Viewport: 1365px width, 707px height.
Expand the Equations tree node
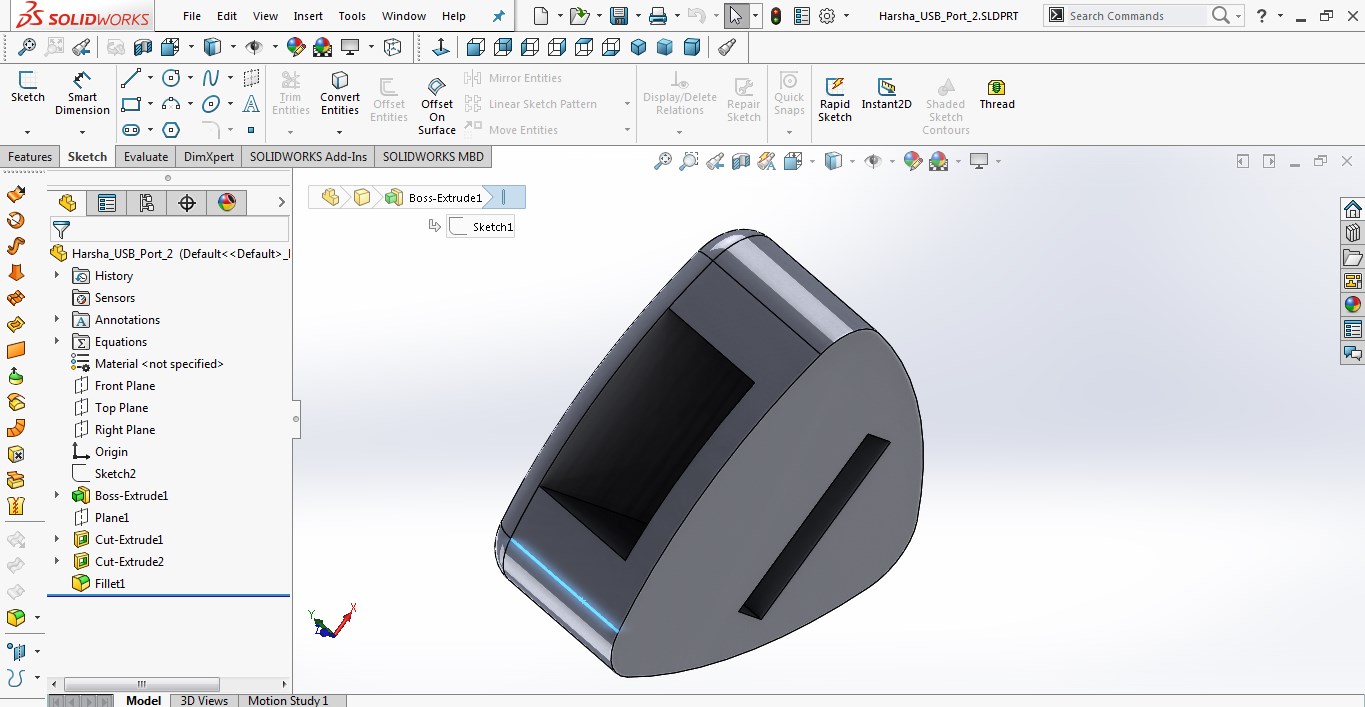coord(56,341)
